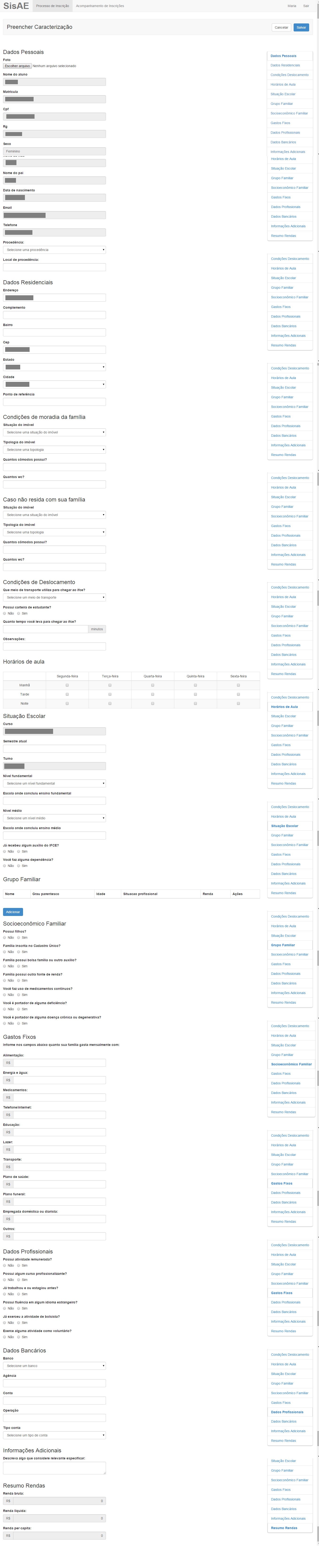Select Sim for Possui filhos
This screenshot has height=1568, width=319.
[x=19, y=937]
